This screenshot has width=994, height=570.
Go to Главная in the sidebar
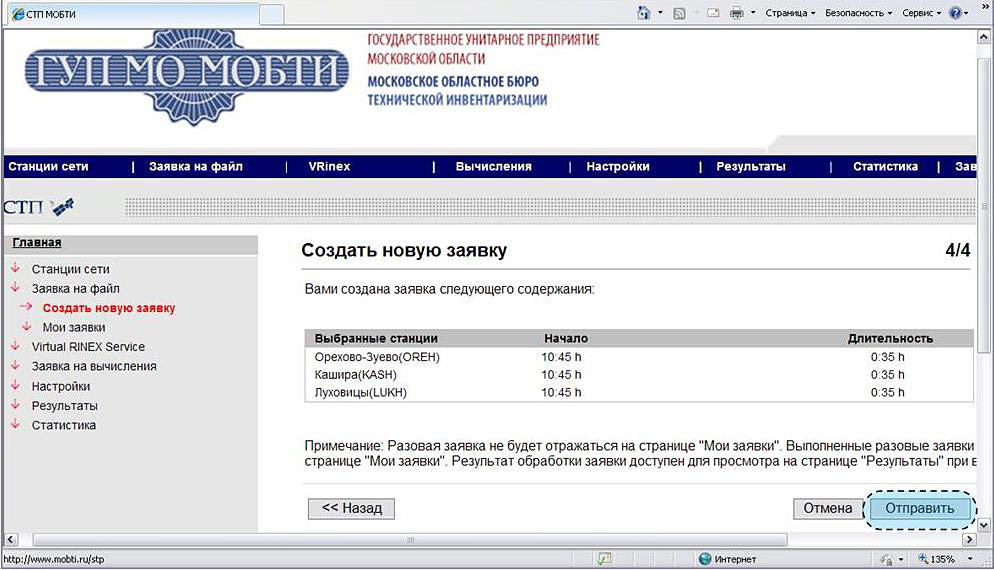pyautogui.click(x=37, y=242)
